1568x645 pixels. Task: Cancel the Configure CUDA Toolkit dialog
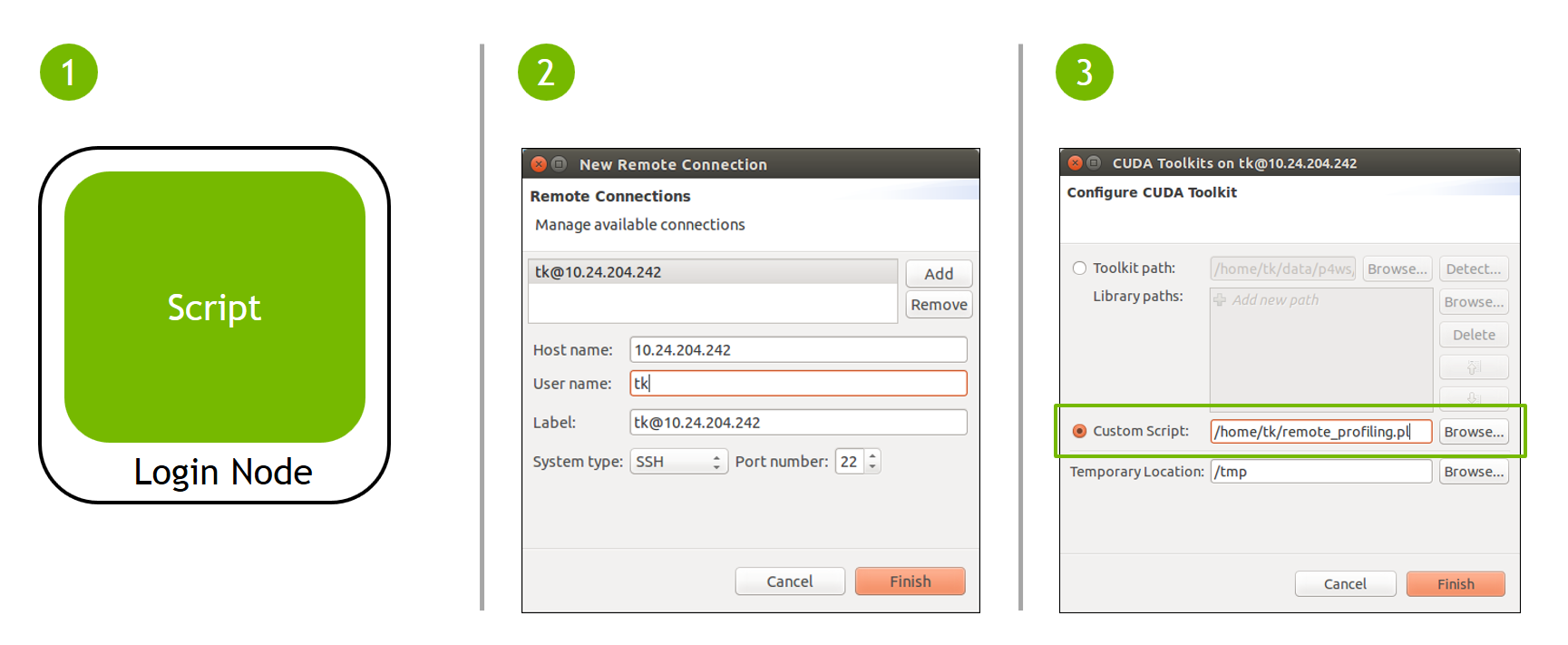pyautogui.click(x=1344, y=584)
